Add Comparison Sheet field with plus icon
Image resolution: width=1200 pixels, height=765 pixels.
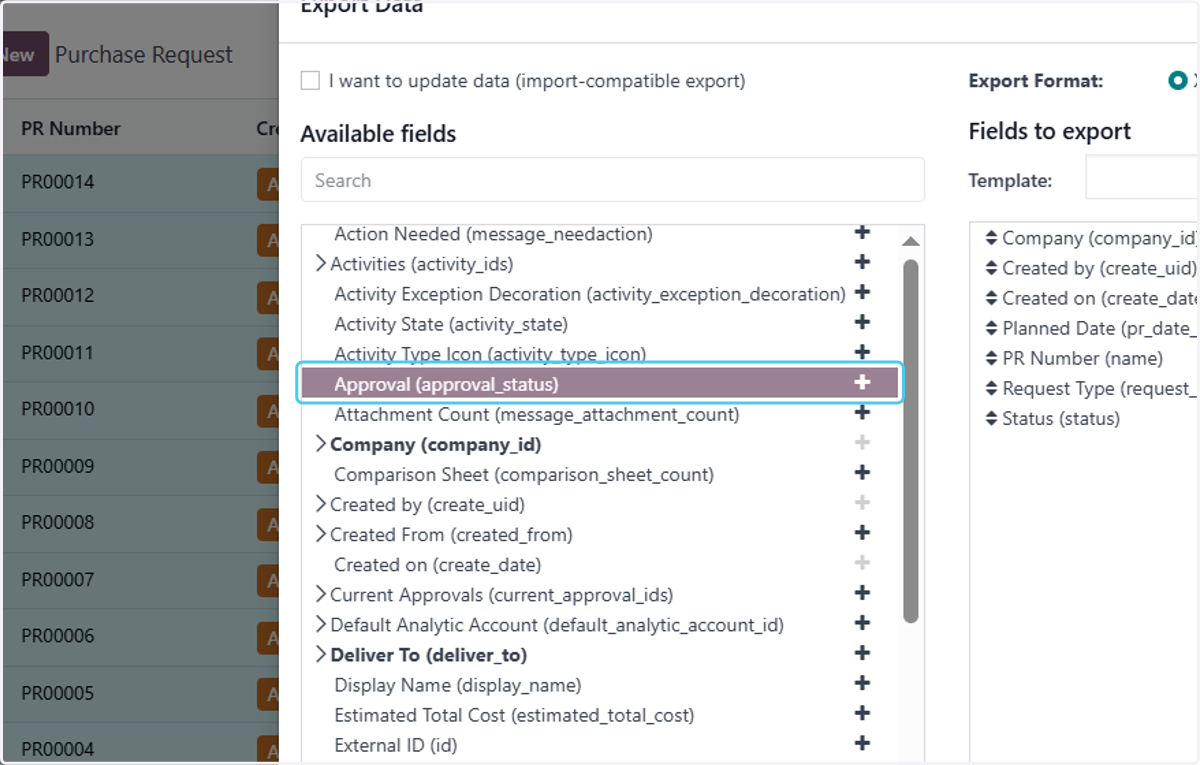[862, 472]
